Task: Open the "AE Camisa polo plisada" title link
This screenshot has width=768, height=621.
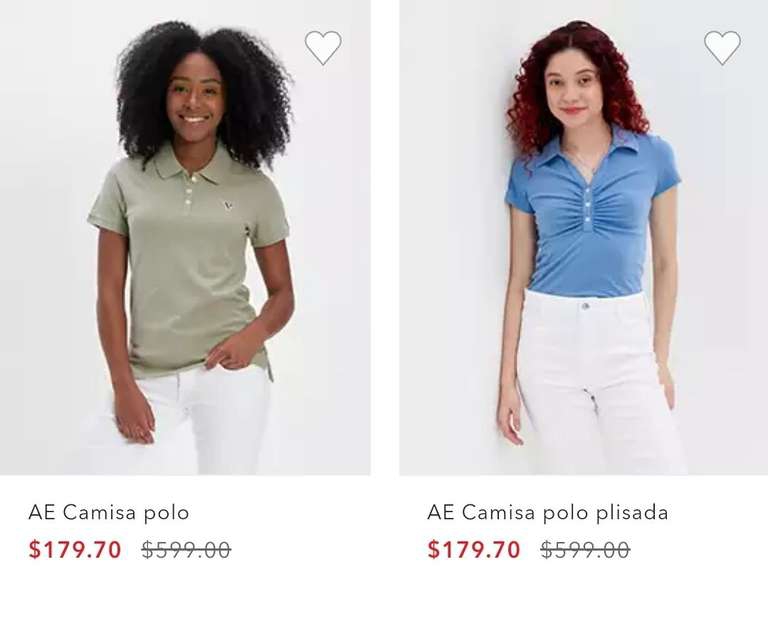Action: pyautogui.click(x=548, y=513)
